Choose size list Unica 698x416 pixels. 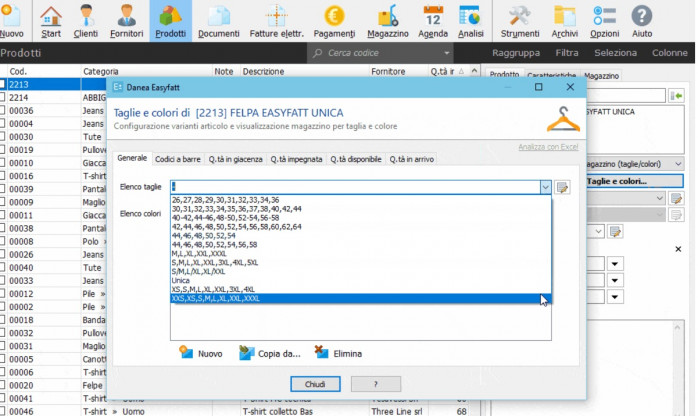coord(361,280)
